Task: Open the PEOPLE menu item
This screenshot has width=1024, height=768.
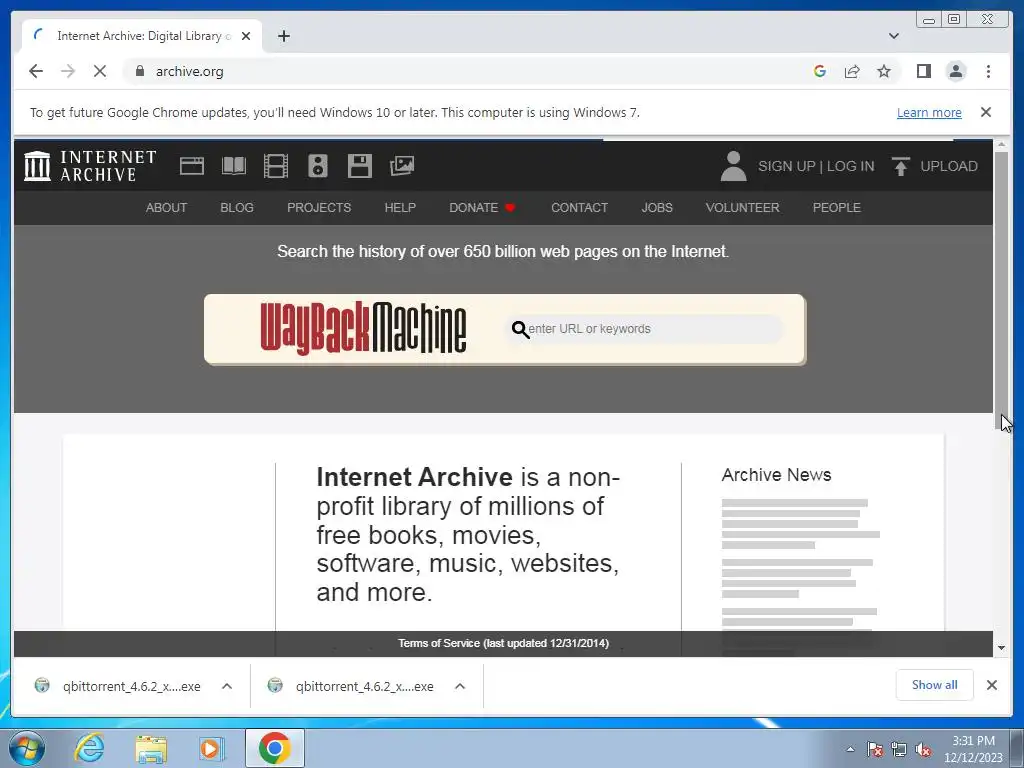Action: click(x=837, y=208)
